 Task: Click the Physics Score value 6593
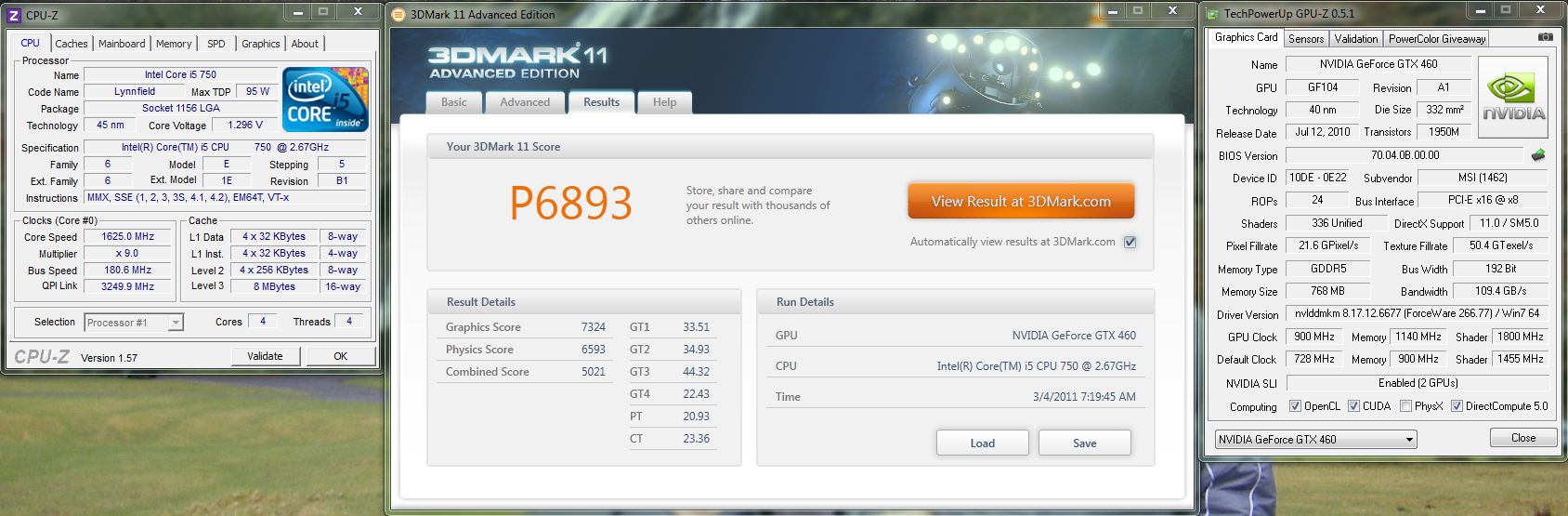[594, 350]
